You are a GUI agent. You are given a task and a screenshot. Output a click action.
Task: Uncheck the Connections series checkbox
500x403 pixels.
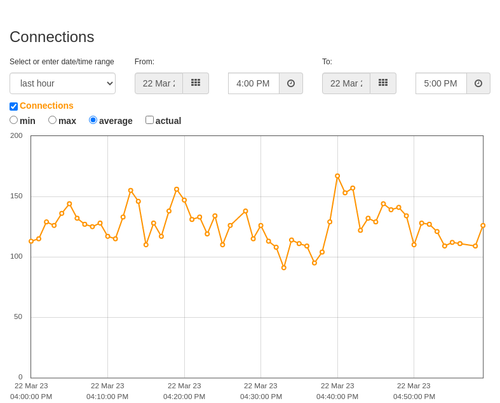point(14,106)
